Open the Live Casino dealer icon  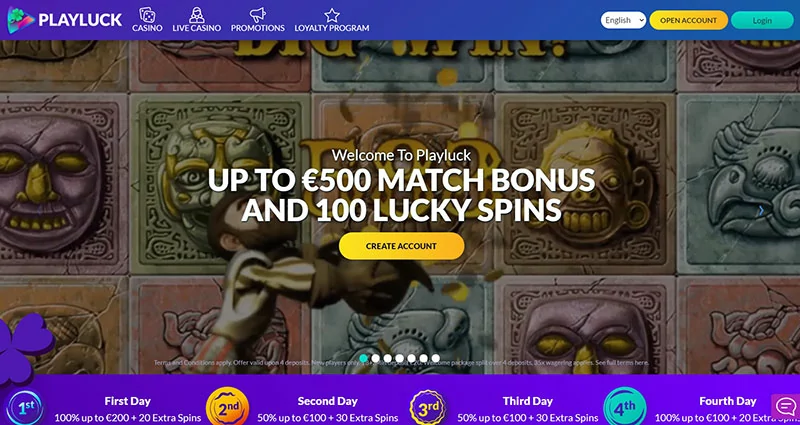tap(196, 14)
